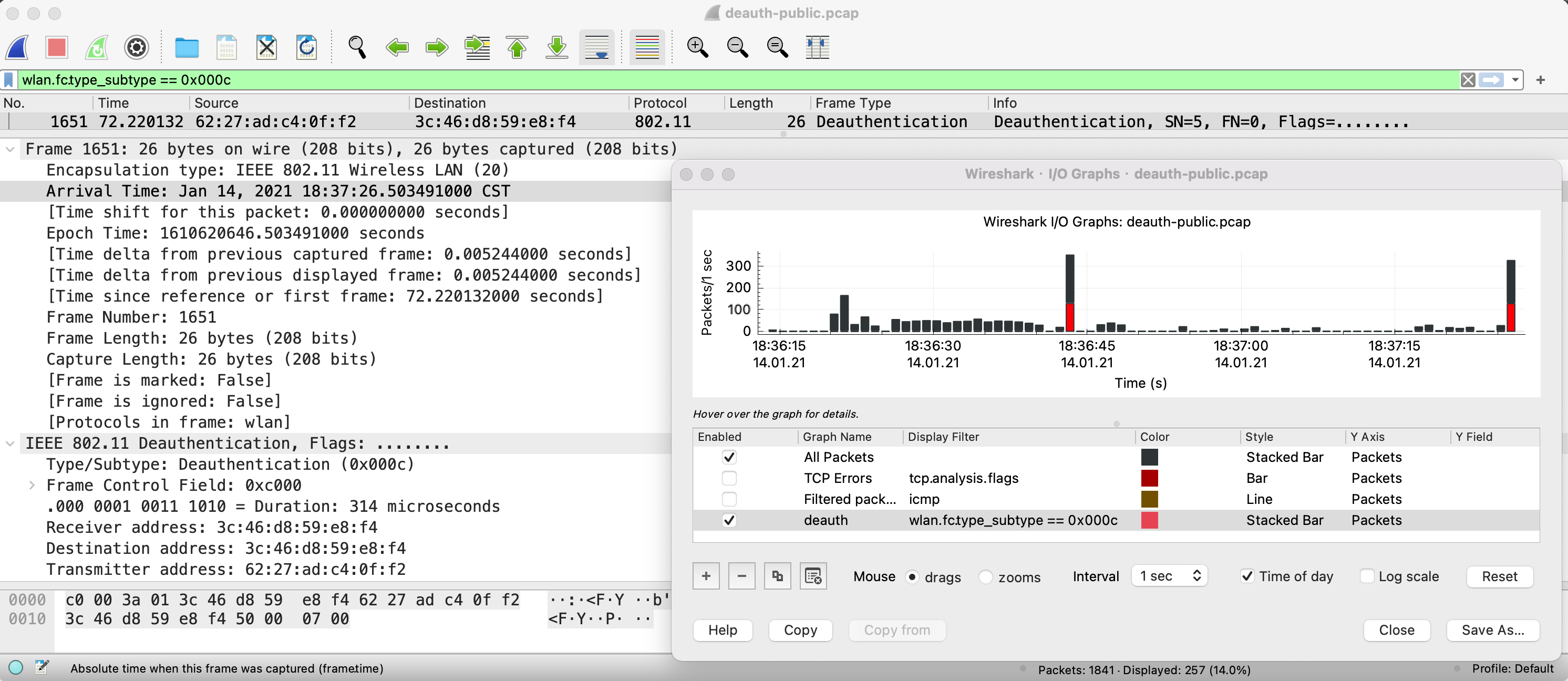Click the zoom in magnifier icon
This screenshot has height=681, width=1568.
point(697,47)
